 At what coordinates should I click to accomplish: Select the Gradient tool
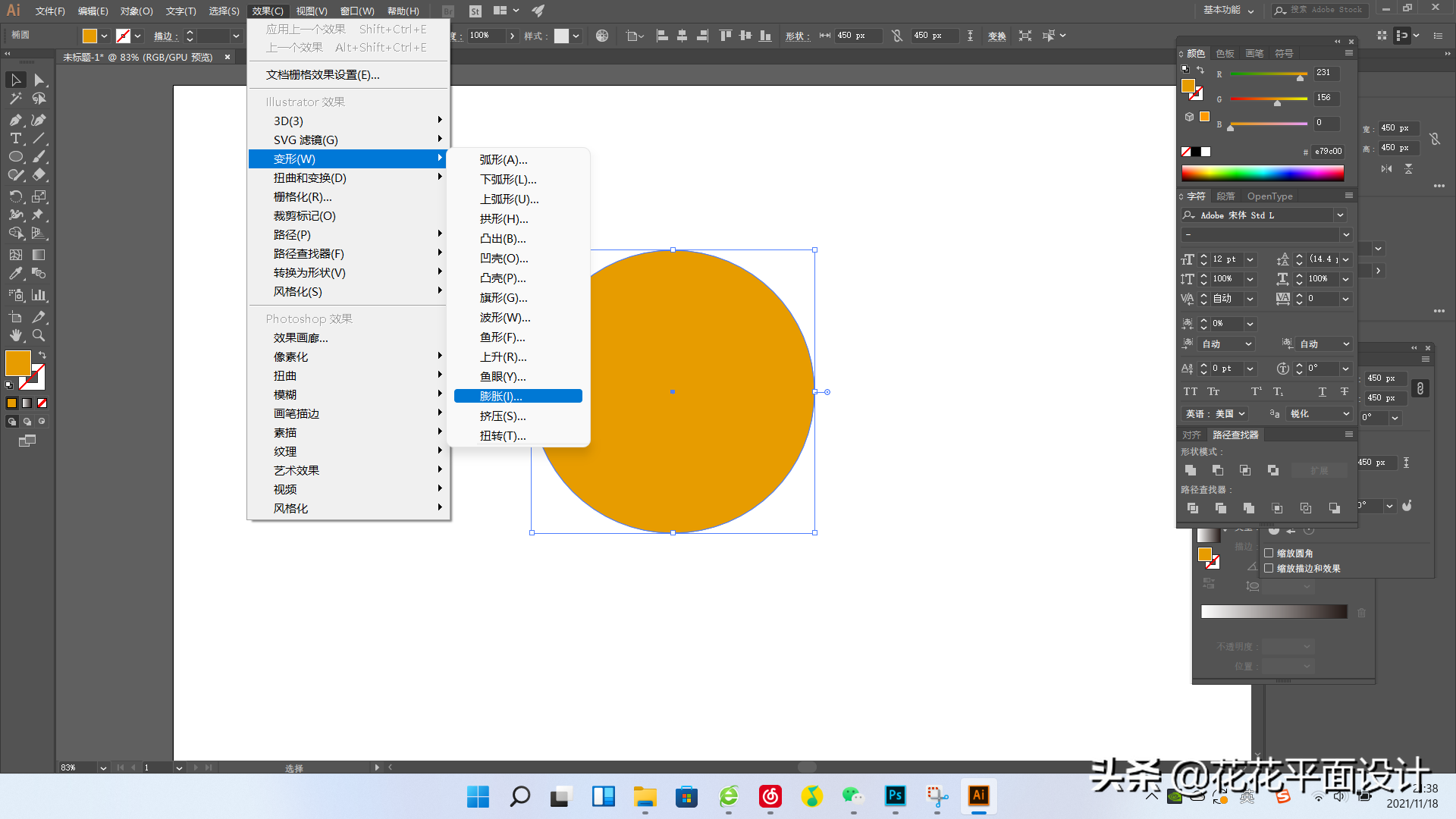39,255
